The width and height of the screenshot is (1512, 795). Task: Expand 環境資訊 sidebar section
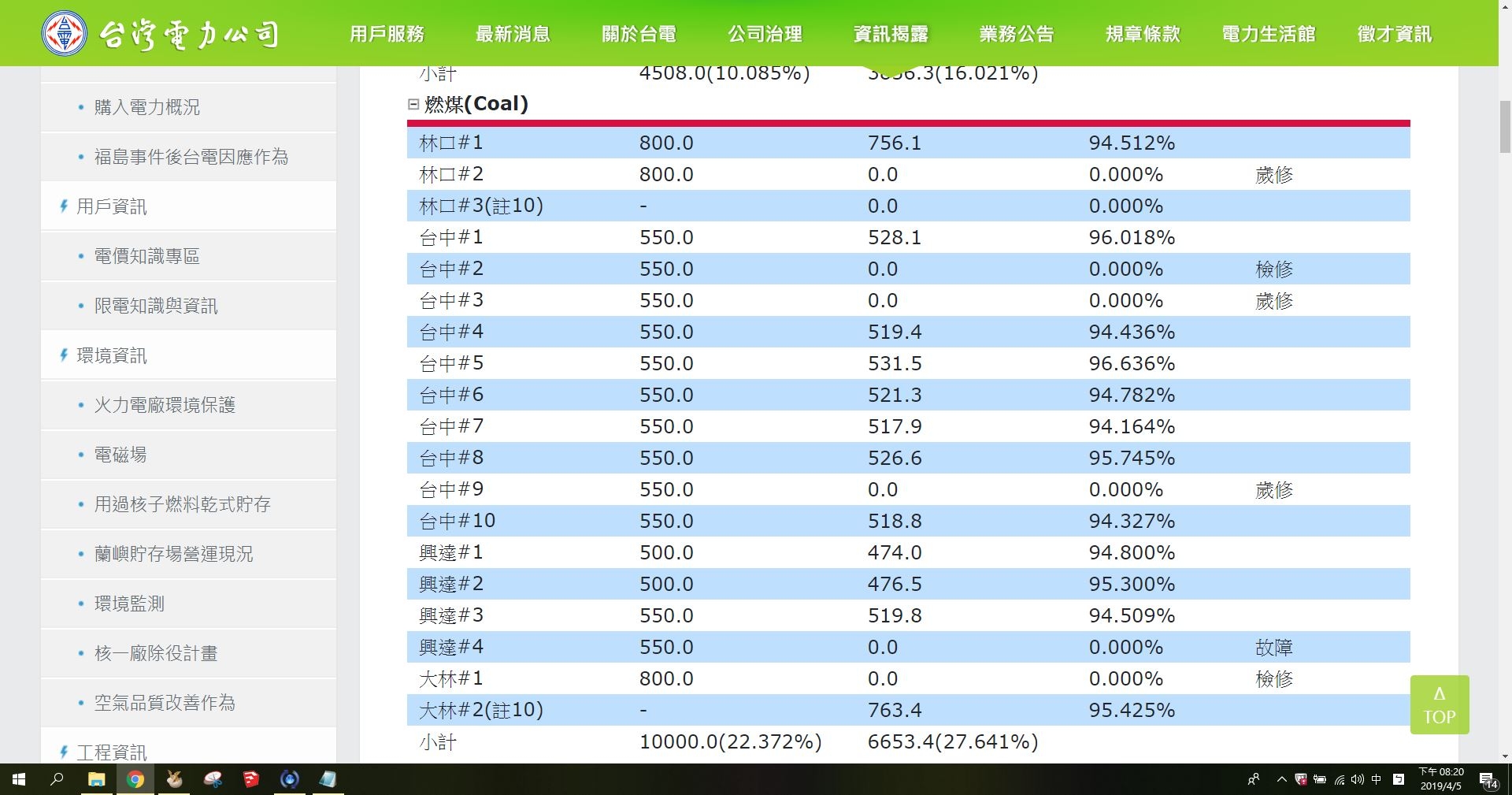(111, 355)
